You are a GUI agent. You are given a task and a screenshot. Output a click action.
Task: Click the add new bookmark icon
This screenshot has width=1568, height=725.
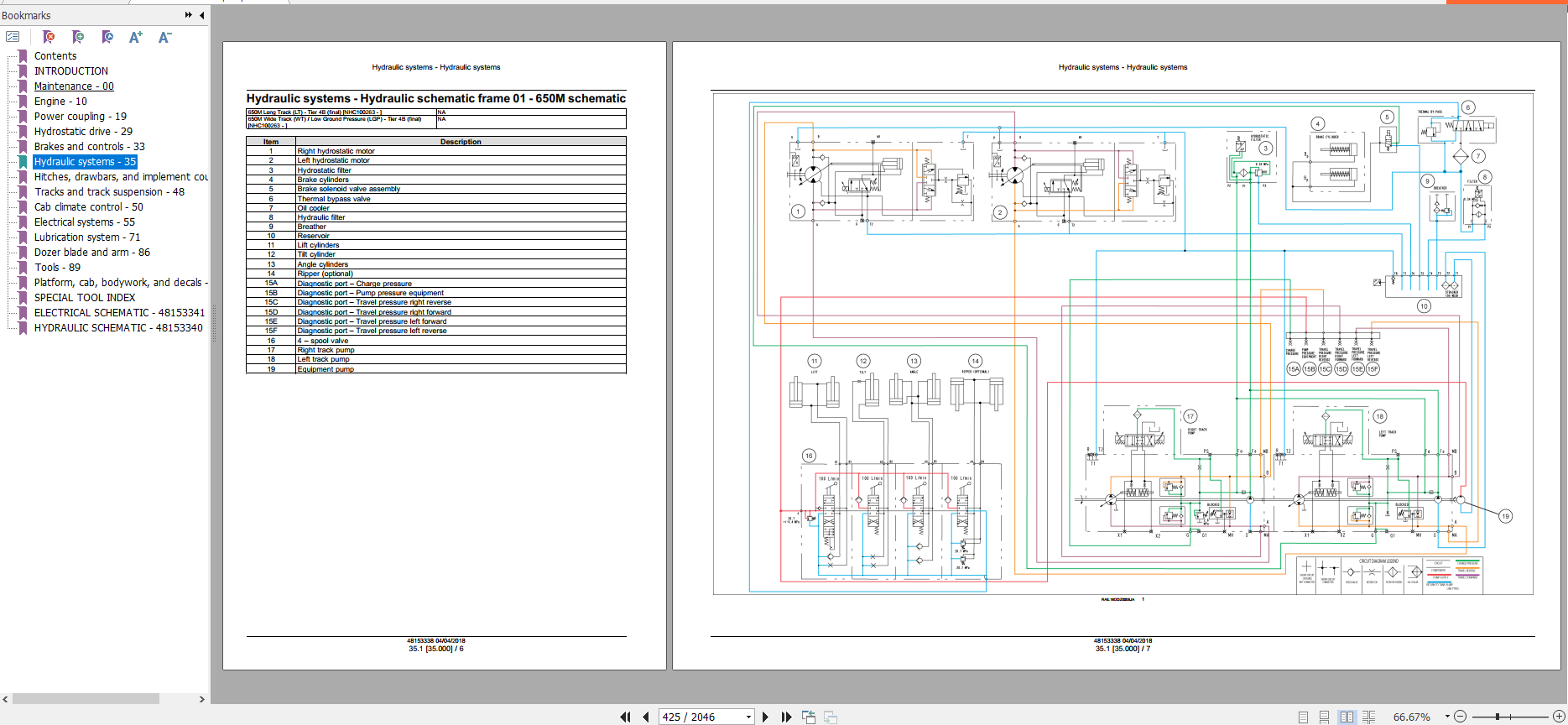tap(78, 37)
